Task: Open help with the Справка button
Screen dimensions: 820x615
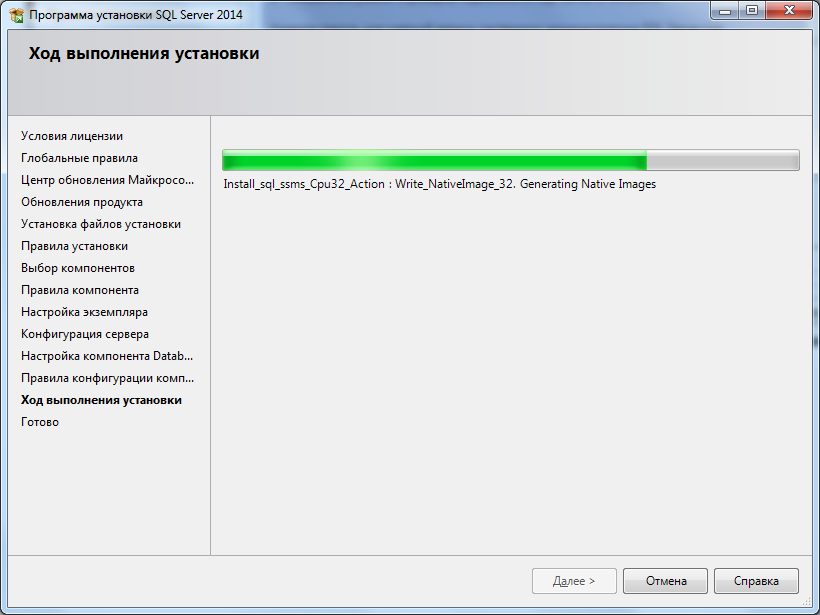Action: (x=756, y=581)
